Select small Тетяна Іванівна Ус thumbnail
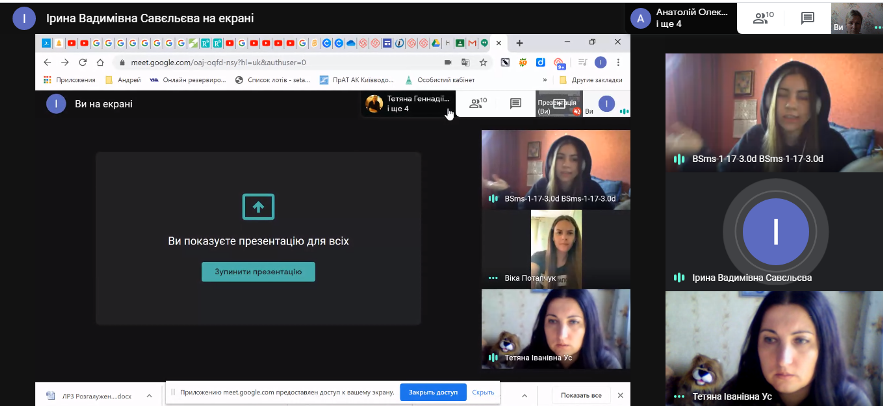This screenshot has width=883, height=406. pos(556,329)
